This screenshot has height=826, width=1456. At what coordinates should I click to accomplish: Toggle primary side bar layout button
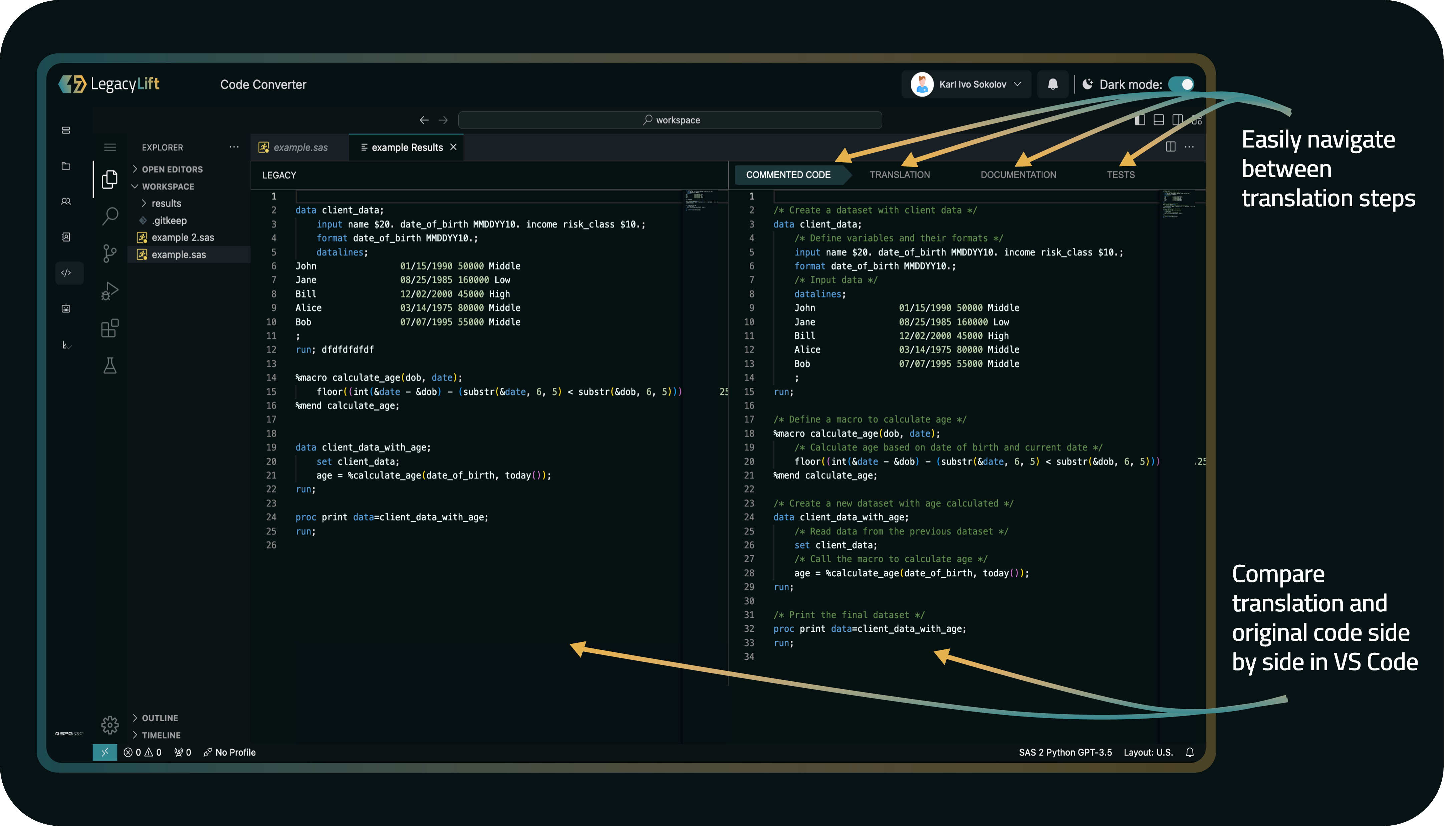(1139, 120)
